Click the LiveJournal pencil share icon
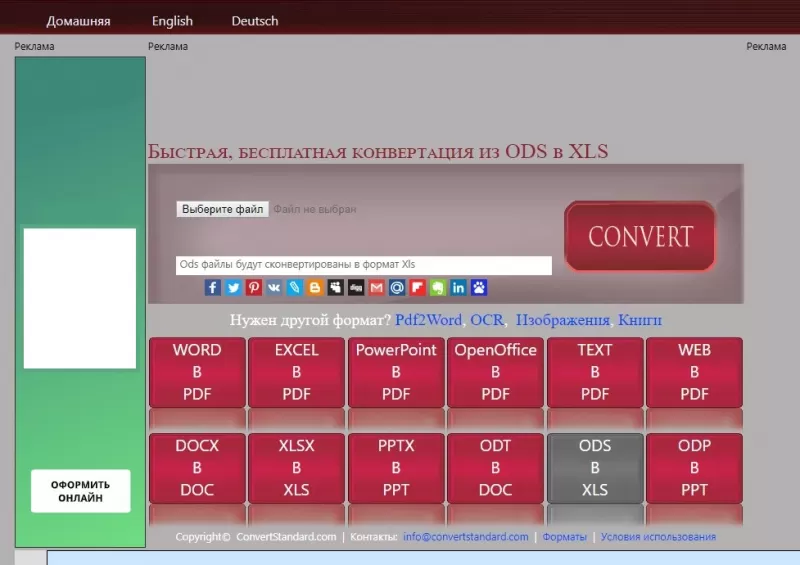Viewport: 800px width, 565px height. [294, 287]
